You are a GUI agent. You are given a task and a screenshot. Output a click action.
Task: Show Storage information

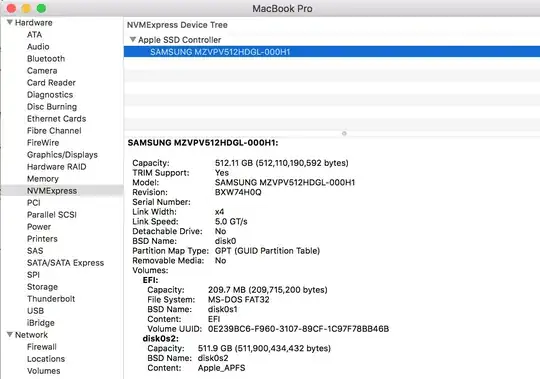[42, 287]
